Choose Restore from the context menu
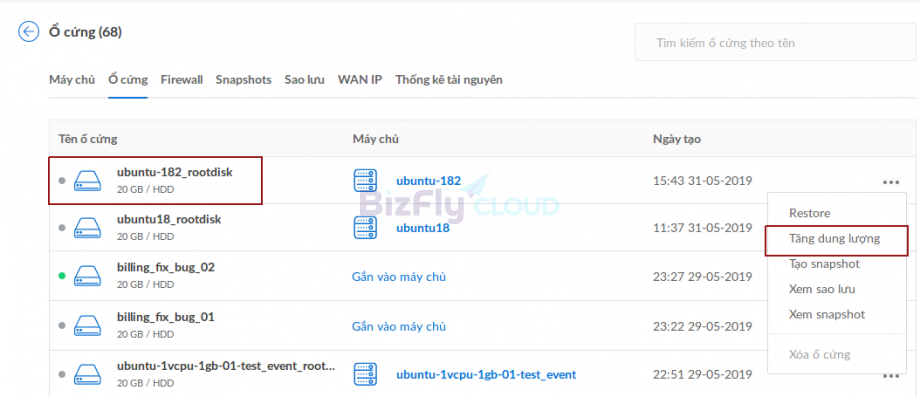This screenshot has height=397, width=920. [x=810, y=213]
